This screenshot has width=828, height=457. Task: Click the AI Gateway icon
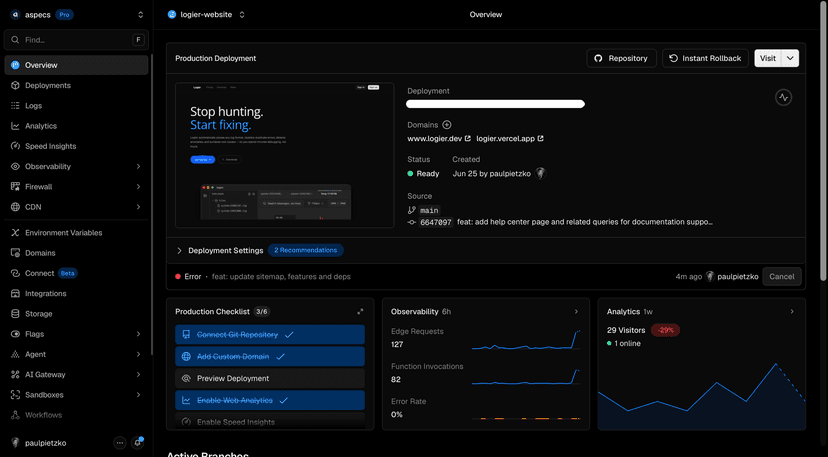point(15,374)
